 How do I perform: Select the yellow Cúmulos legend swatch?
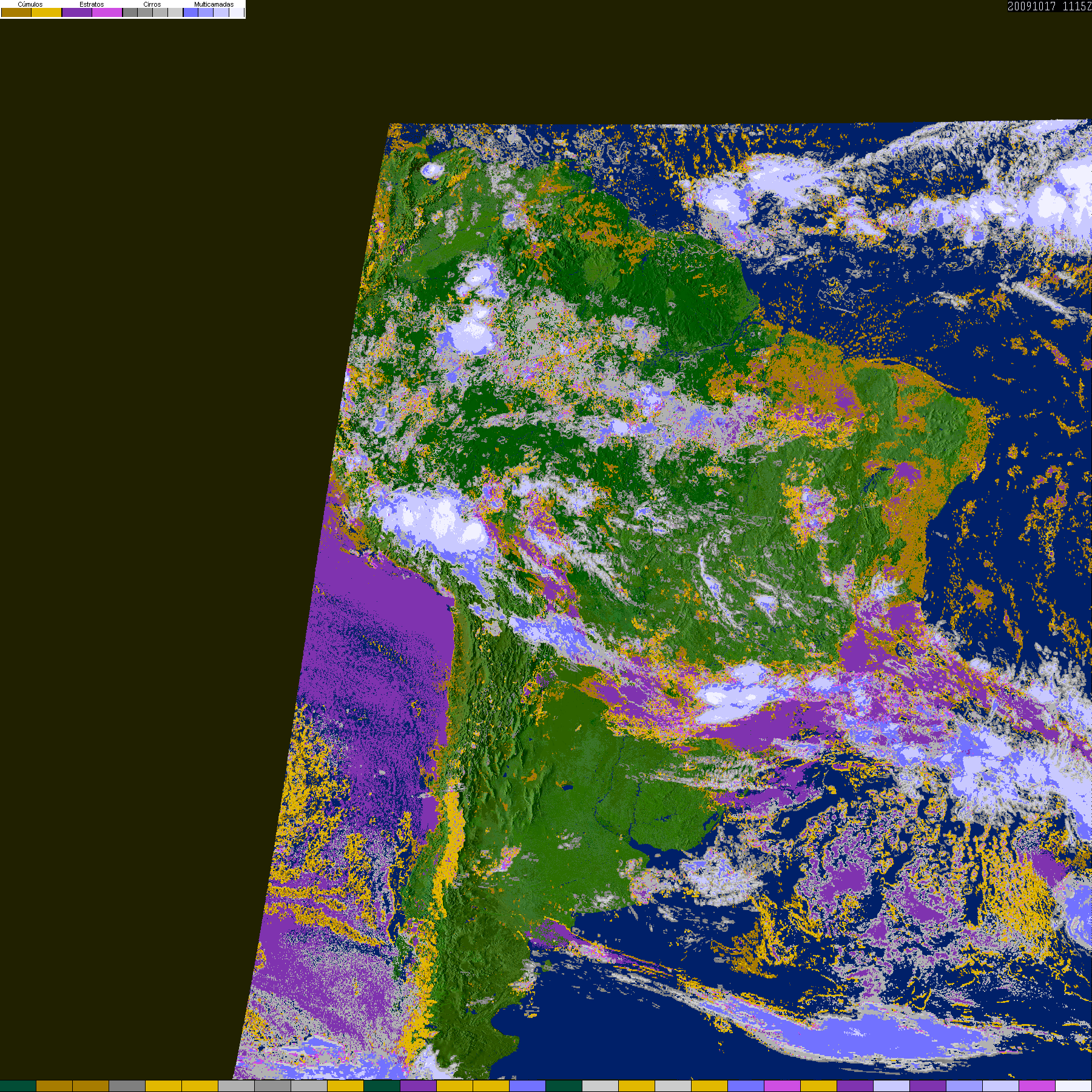pos(47,12)
